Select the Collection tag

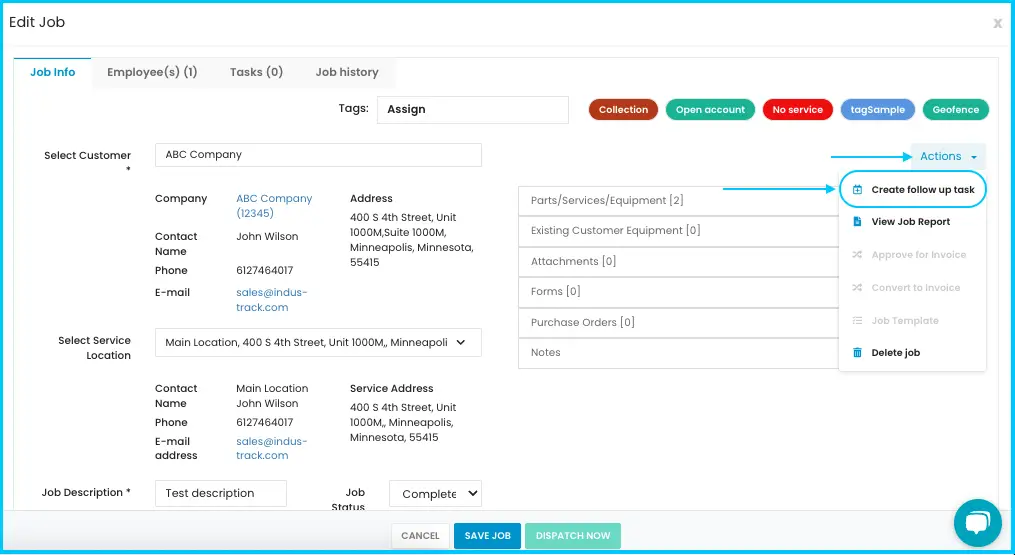[623, 109]
